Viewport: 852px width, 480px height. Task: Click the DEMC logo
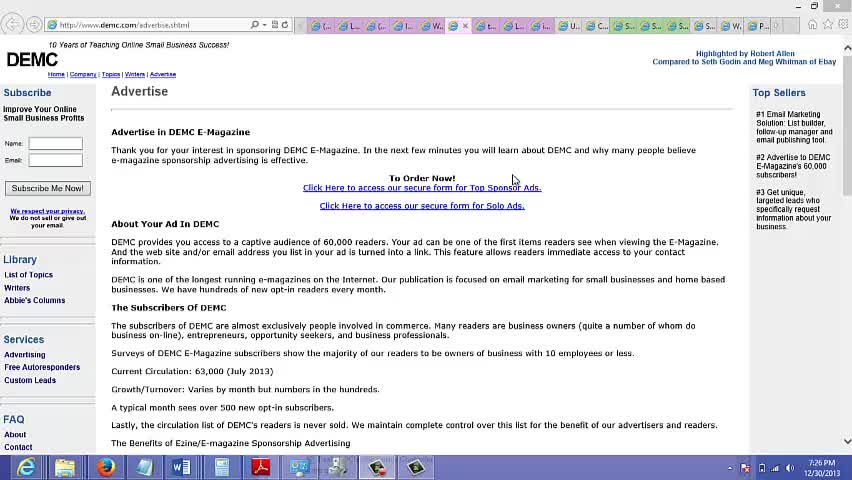pos(32,59)
